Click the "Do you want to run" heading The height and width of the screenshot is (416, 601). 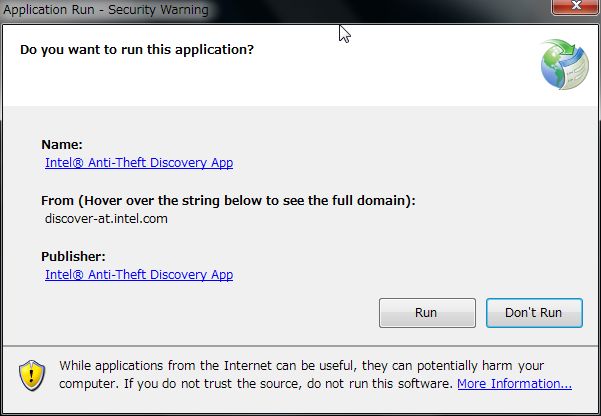tap(137, 48)
